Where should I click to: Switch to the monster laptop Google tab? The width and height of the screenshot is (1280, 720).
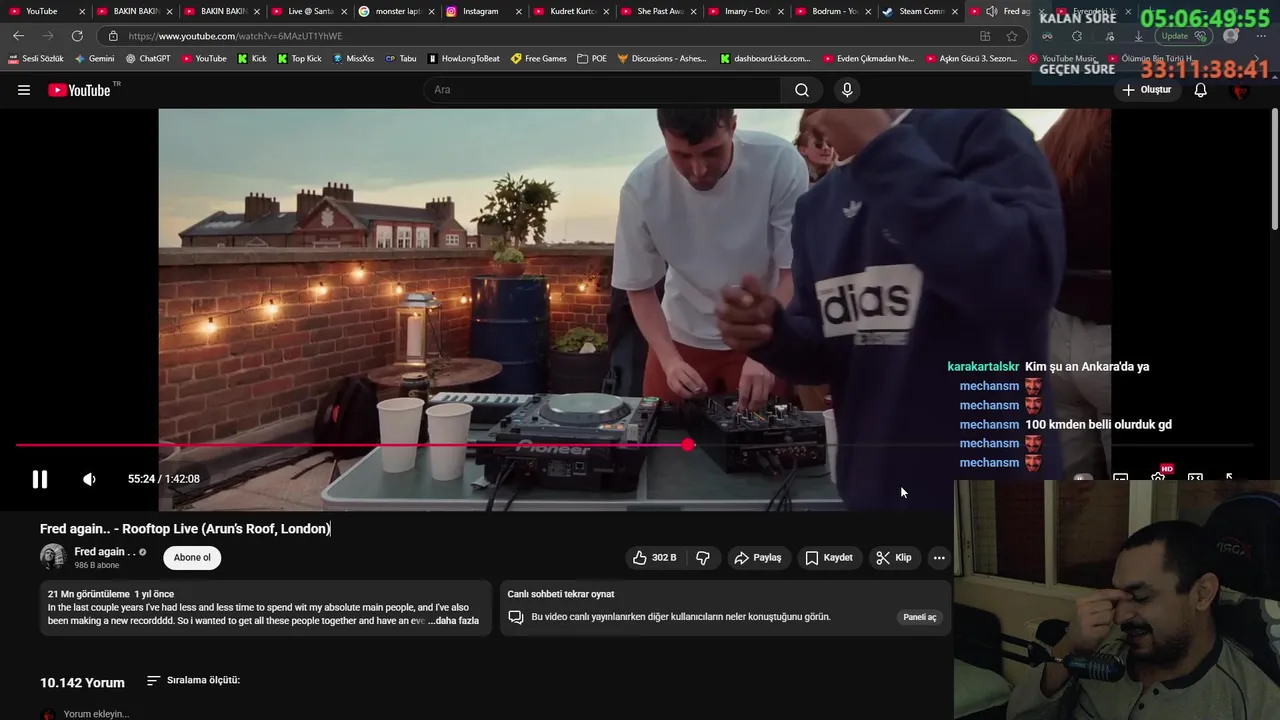394,11
